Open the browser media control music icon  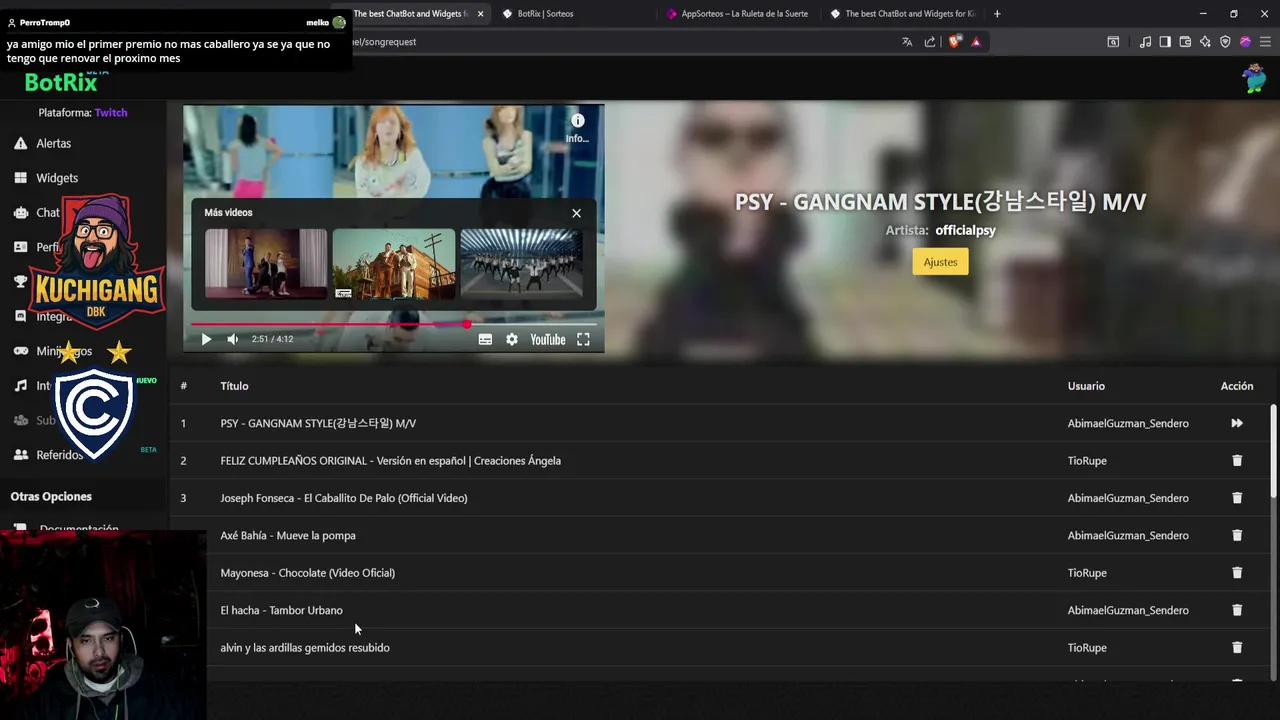1145,42
